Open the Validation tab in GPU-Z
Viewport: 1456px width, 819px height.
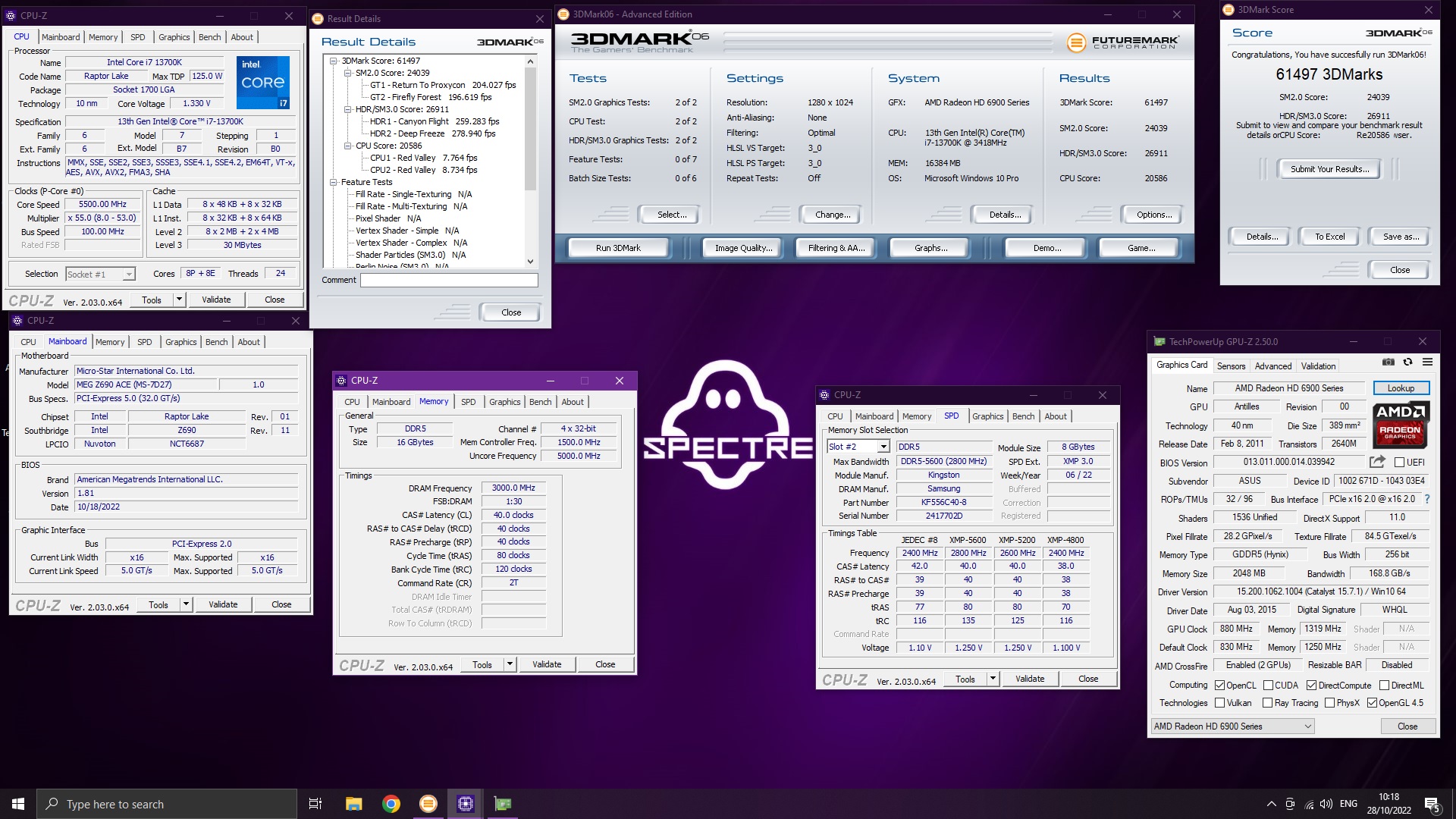(1318, 366)
